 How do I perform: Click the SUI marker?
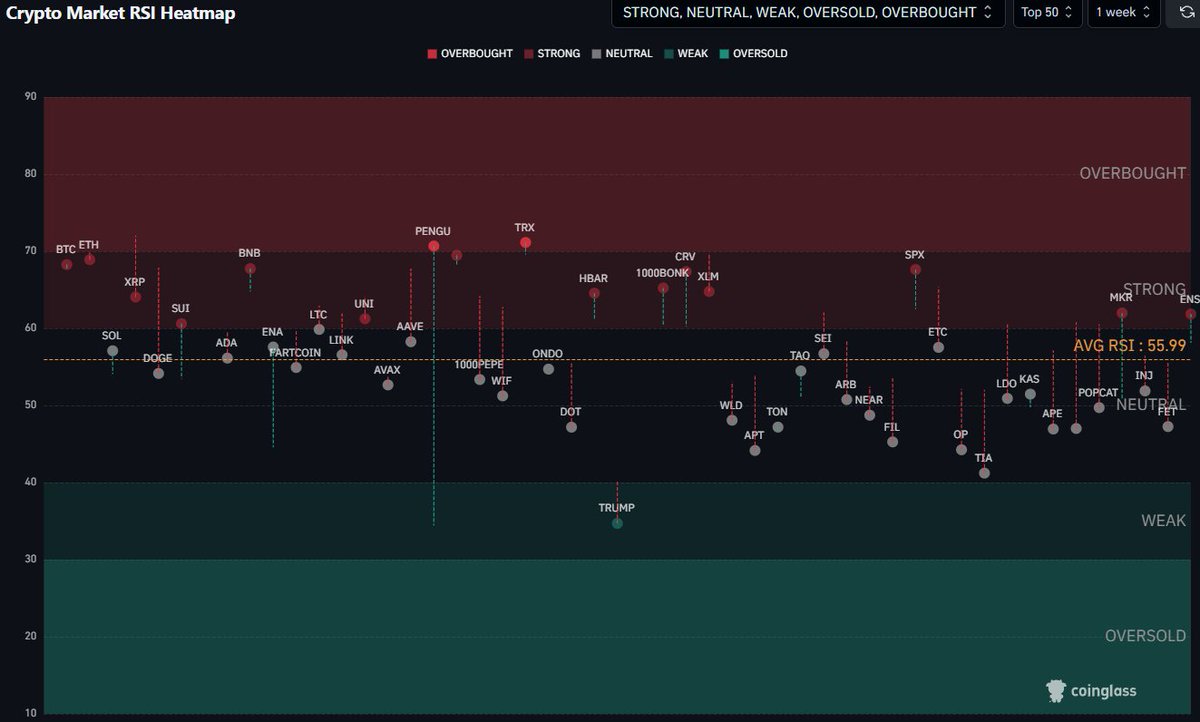181,324
